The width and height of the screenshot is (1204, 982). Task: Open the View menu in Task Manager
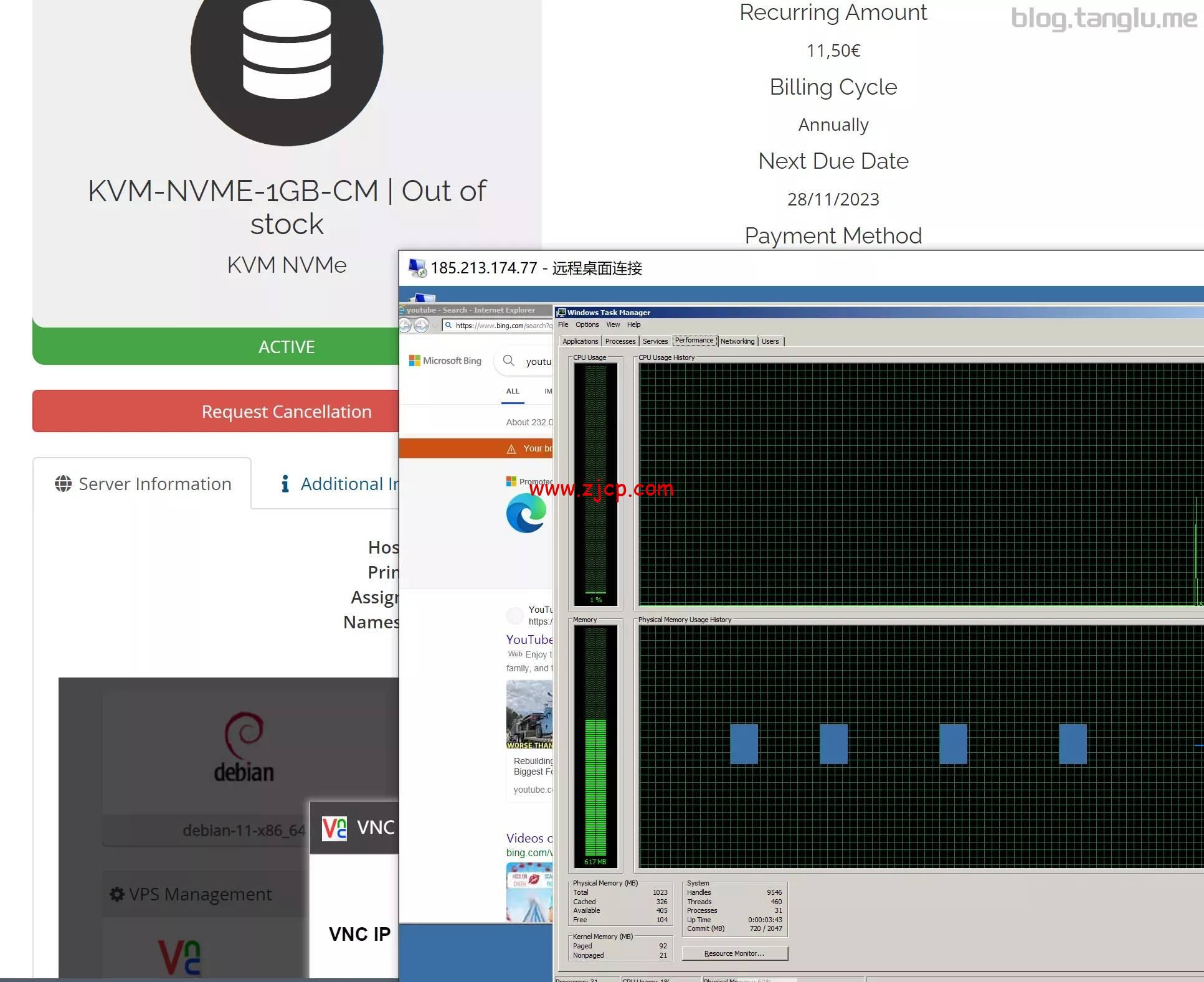click(613, 324)
